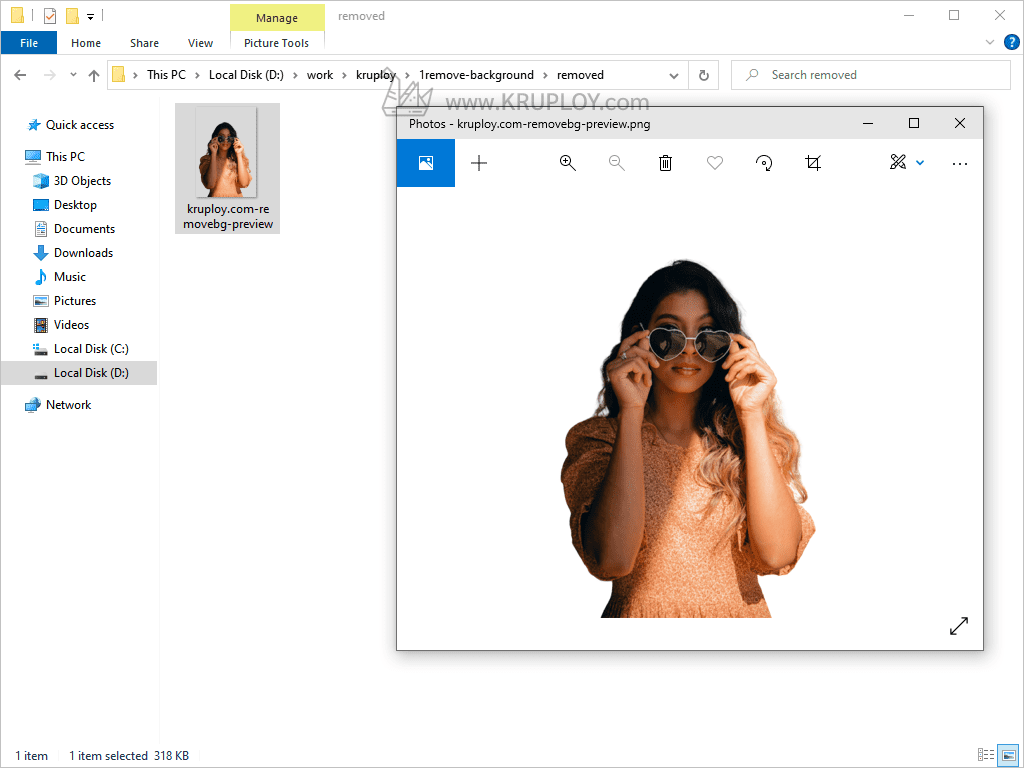The width and height of the screenshot is (1024, 768).
Task: Add image to a creation with plus icon
Action: (479, 163)
